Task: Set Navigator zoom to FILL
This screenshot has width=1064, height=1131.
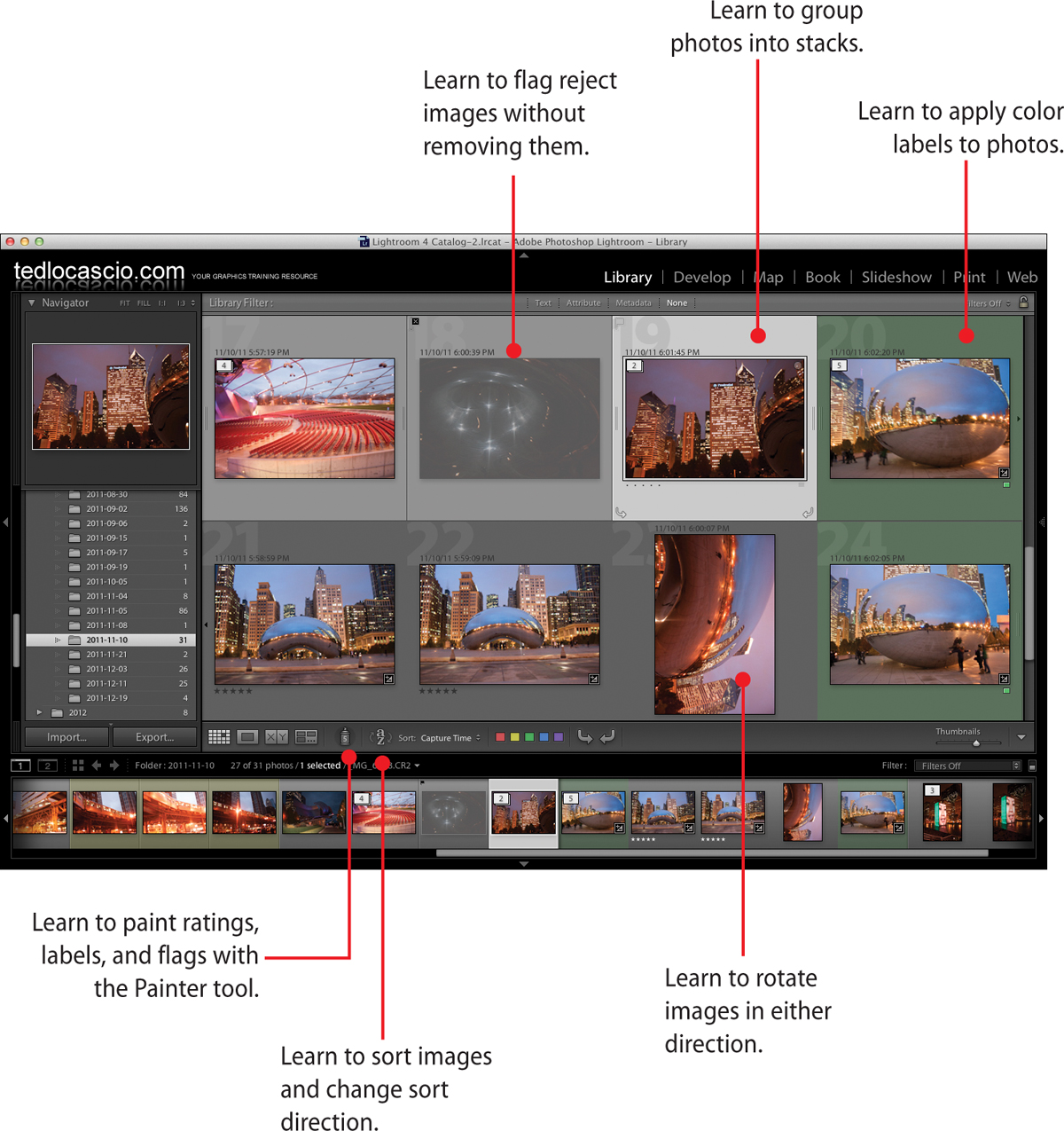Action: (x=144, y=303)
